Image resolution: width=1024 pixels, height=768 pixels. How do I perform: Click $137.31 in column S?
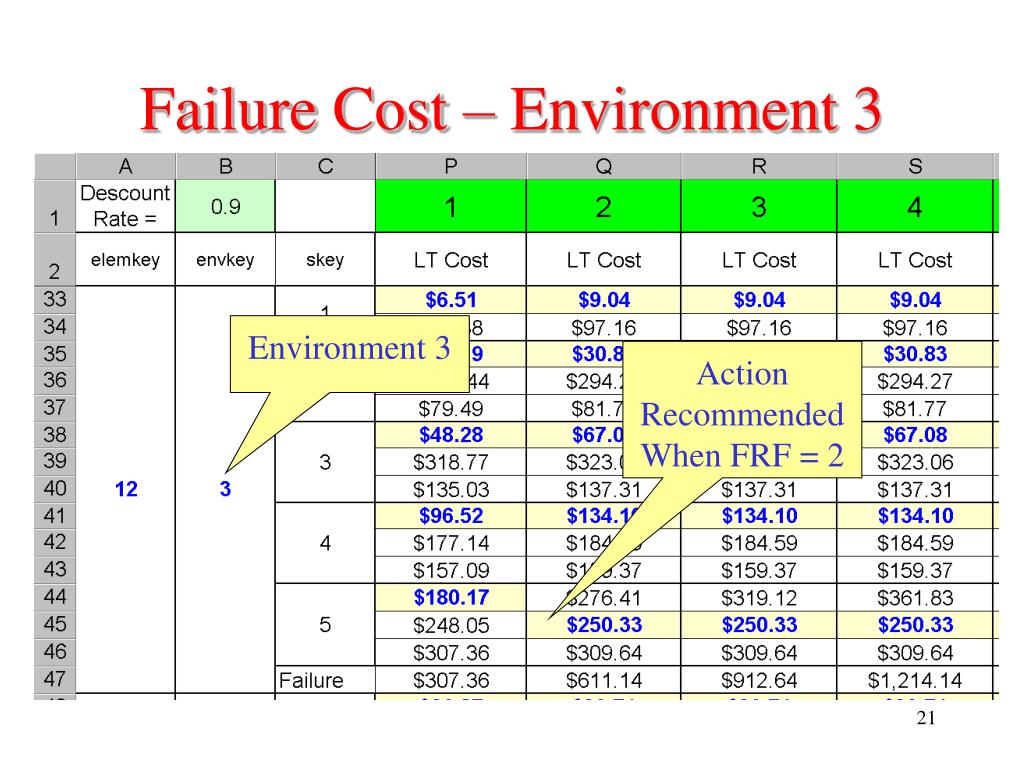tap(915, 489)
